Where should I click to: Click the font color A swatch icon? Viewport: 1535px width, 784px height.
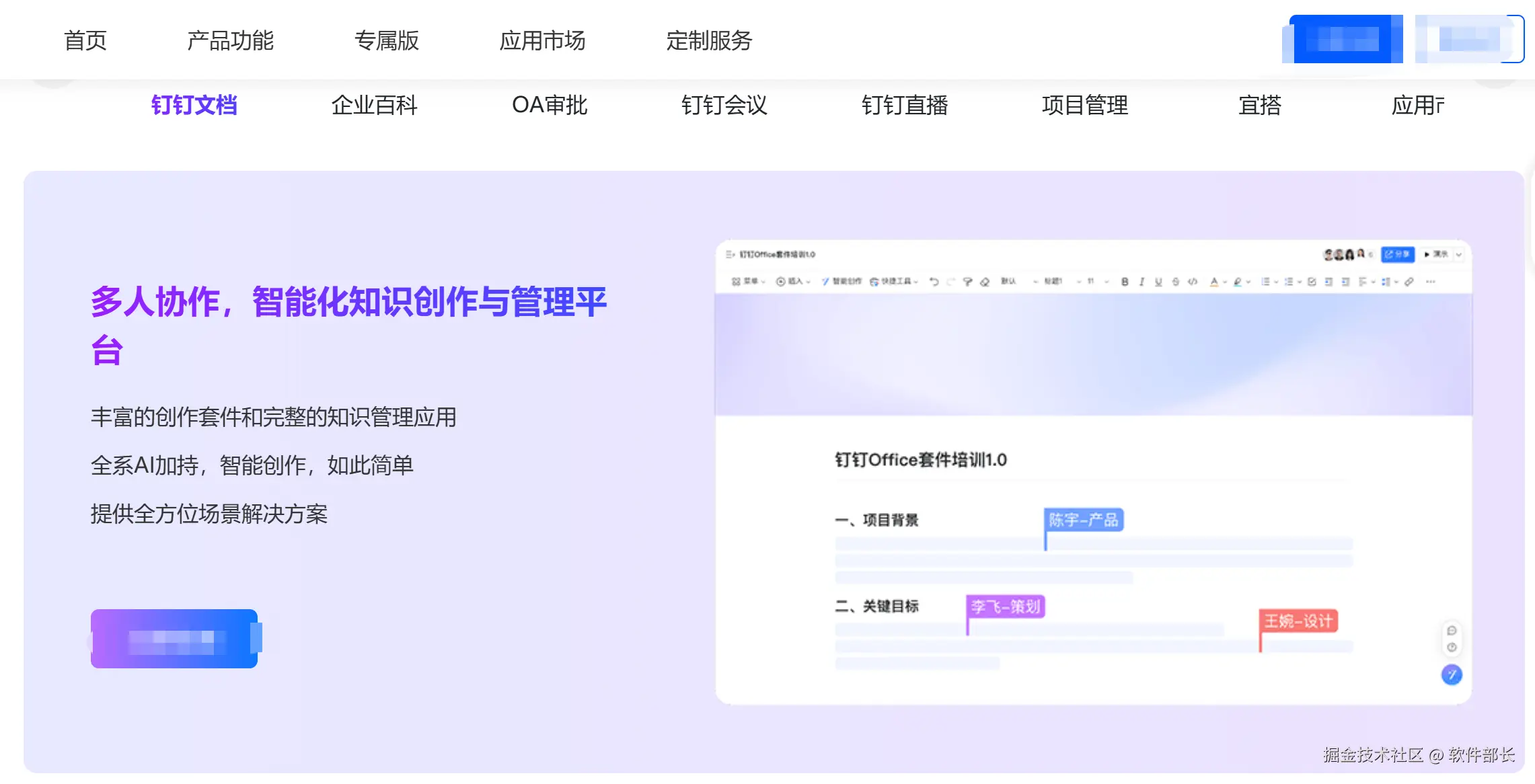(1214, 282)
